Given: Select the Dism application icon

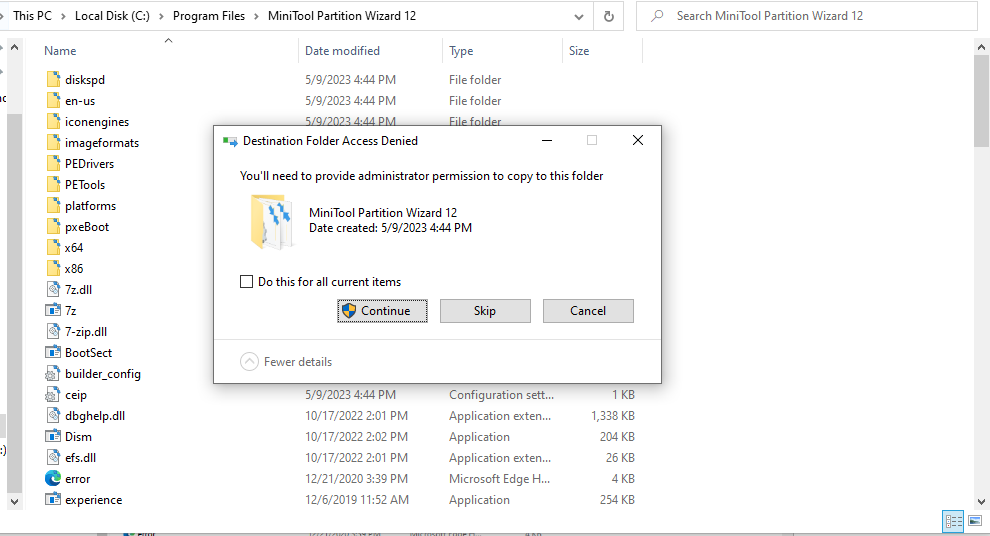Looking at the screenshot, I should click(x=53, y=436).
